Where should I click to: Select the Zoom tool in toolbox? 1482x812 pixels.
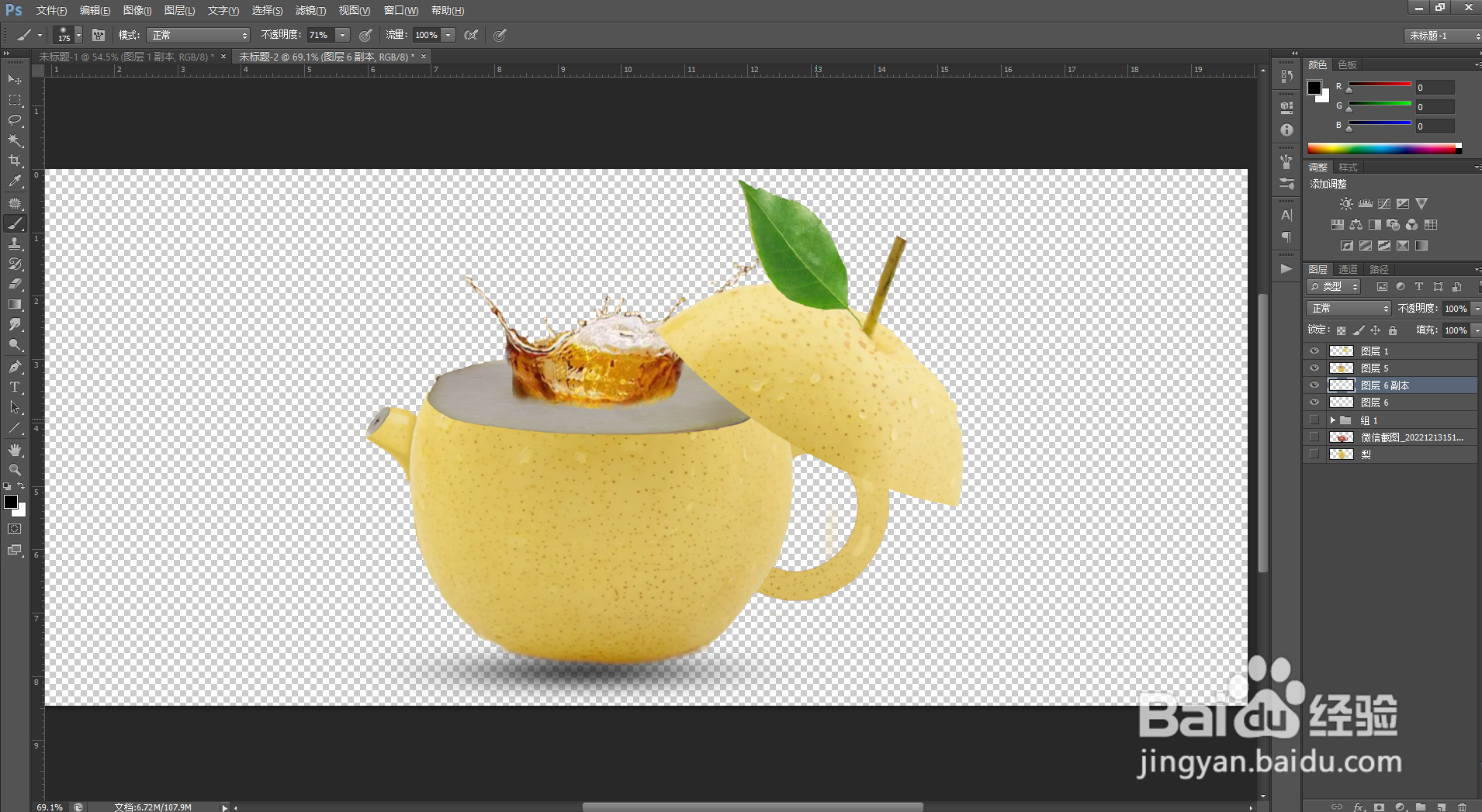click(15, 470)
